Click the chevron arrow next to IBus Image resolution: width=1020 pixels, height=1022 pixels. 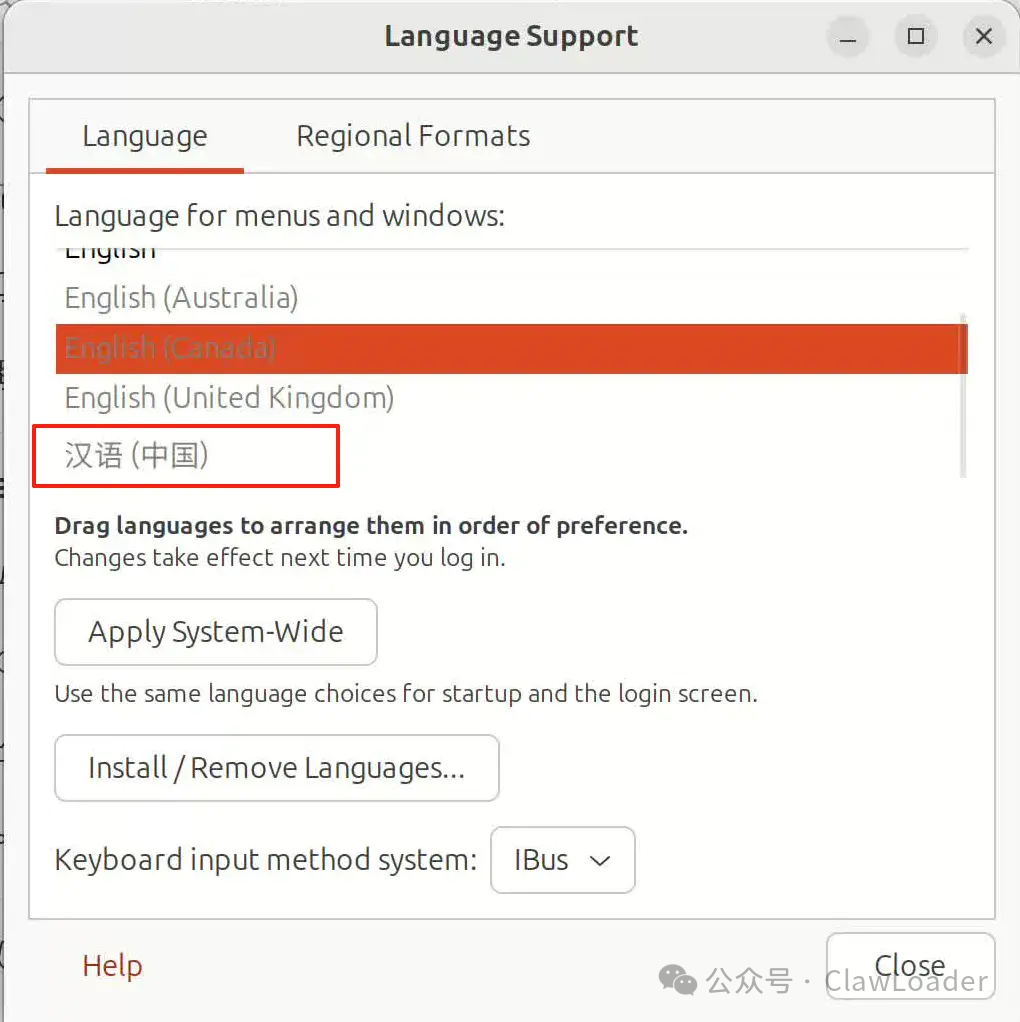pos(600,861)
